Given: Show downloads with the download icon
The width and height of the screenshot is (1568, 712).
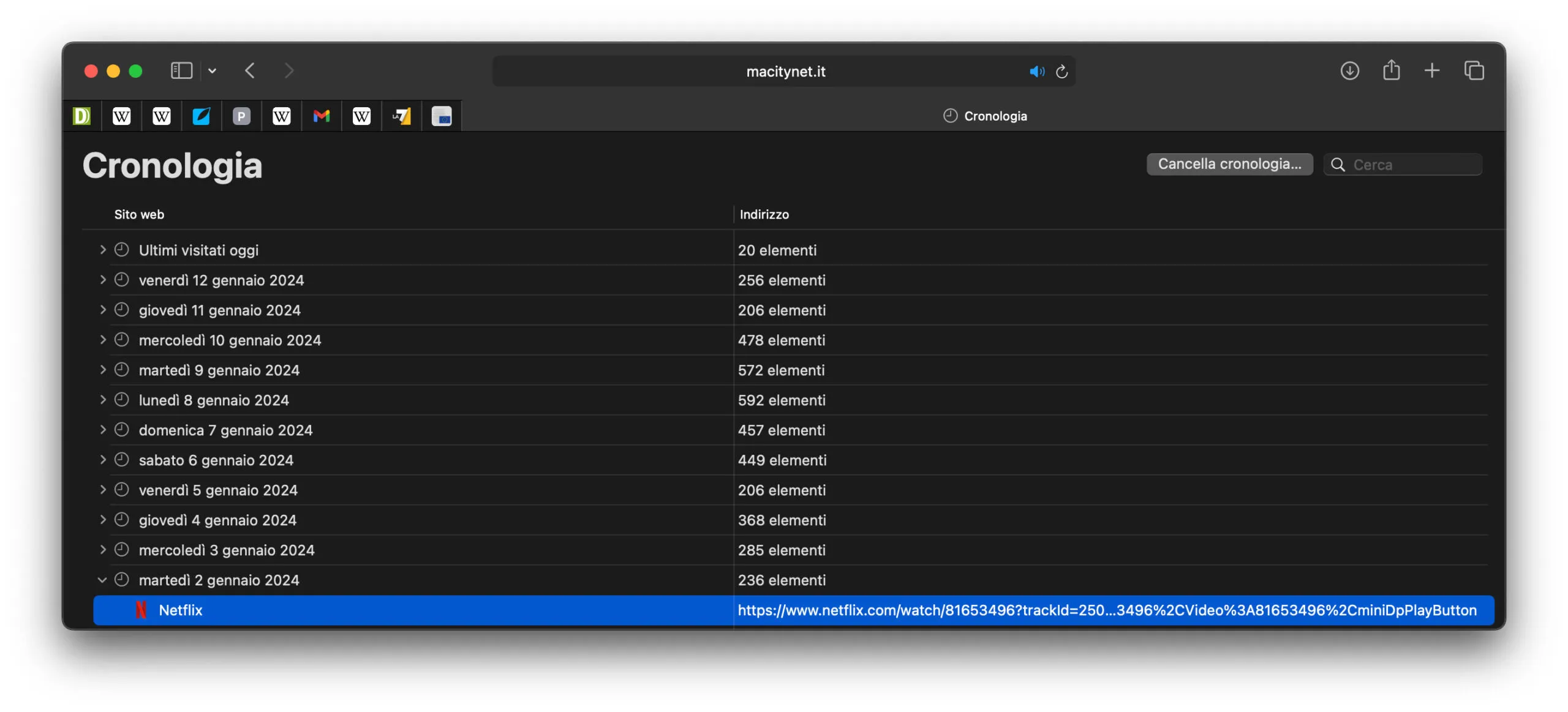Looking at the screenshot, I should pos(1349,71).
